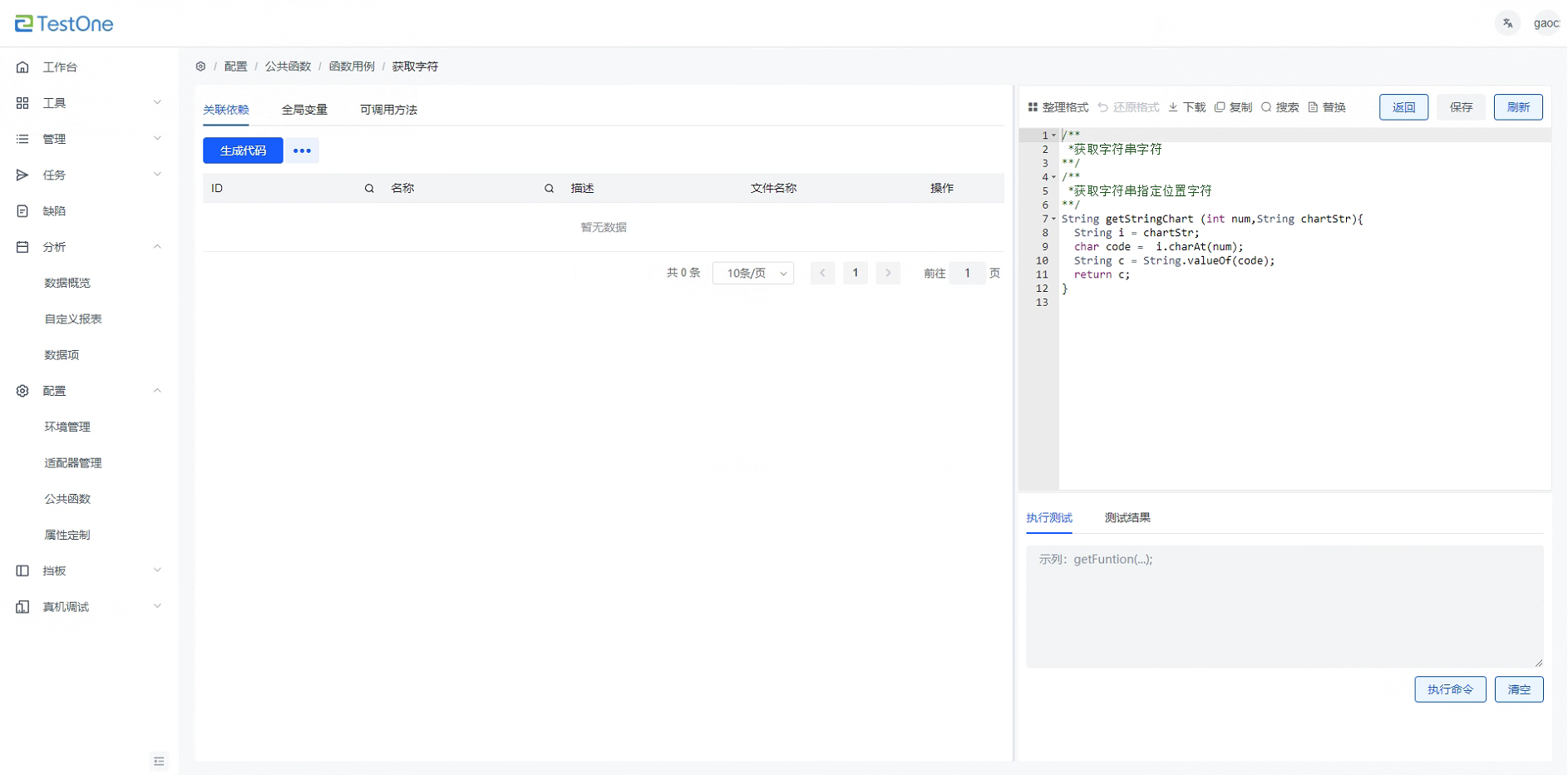This screenshot has height=775, width=1568.
Task: Open 数据概览 menu item
Action: (67, 283)
